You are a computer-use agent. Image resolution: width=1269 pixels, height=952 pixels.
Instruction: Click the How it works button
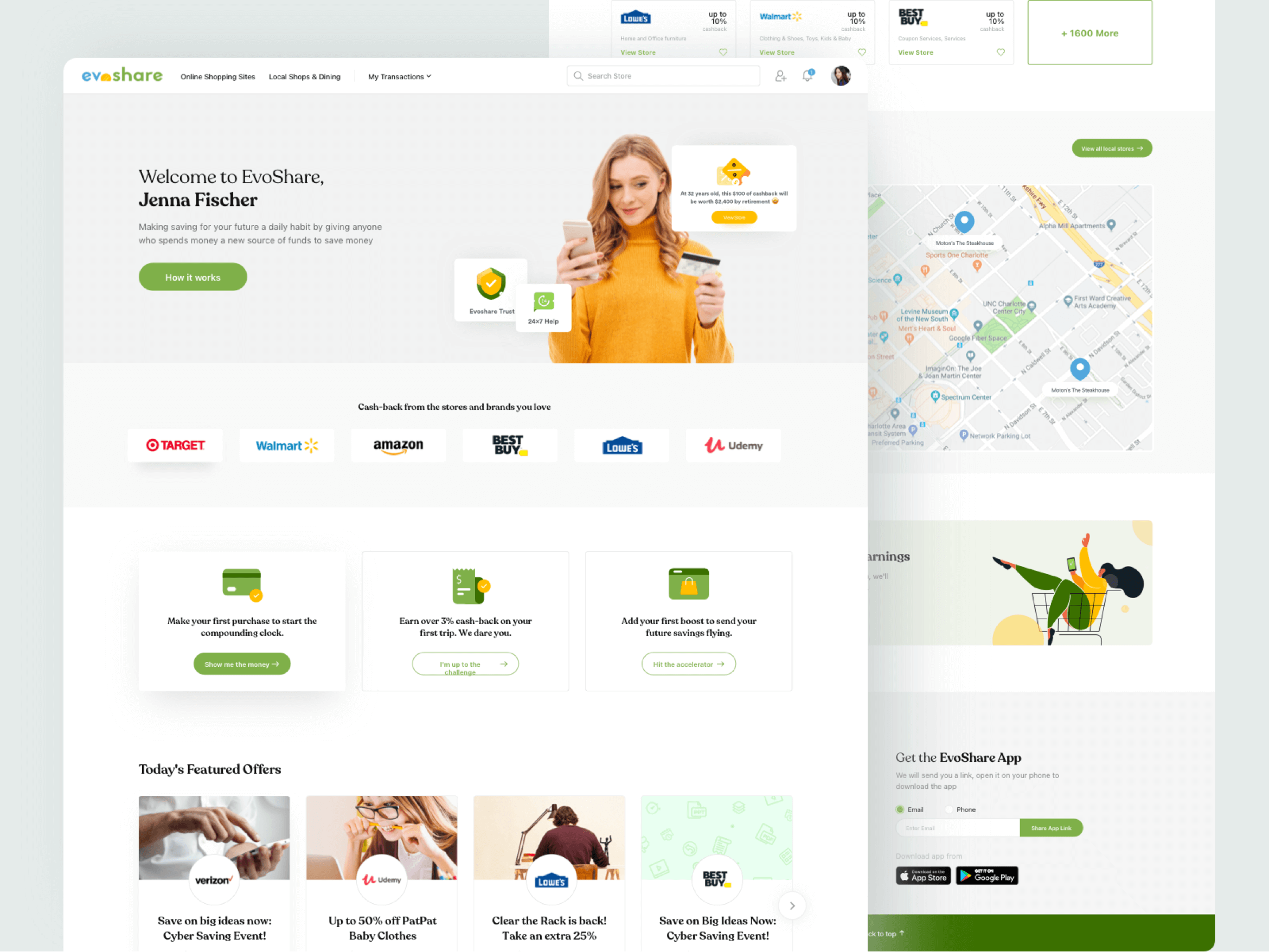pos(192,276)
